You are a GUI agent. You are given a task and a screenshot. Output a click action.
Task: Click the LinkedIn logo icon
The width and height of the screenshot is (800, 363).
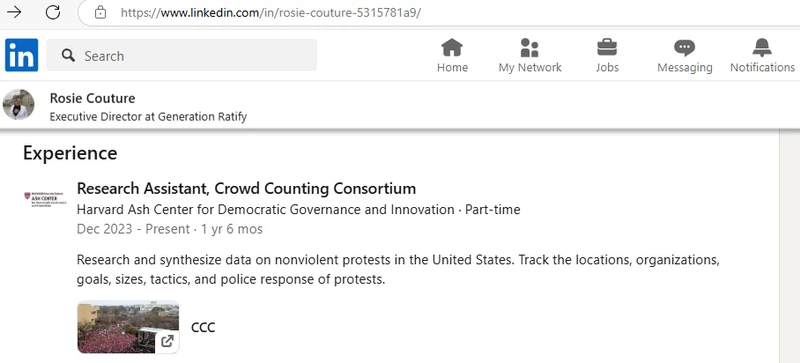coord(21,55)
